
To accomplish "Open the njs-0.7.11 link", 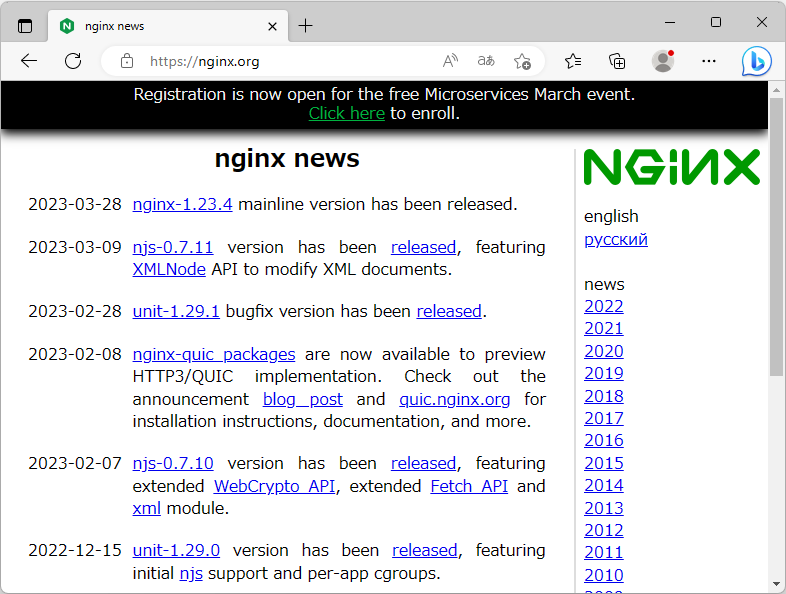I will 173,247.
